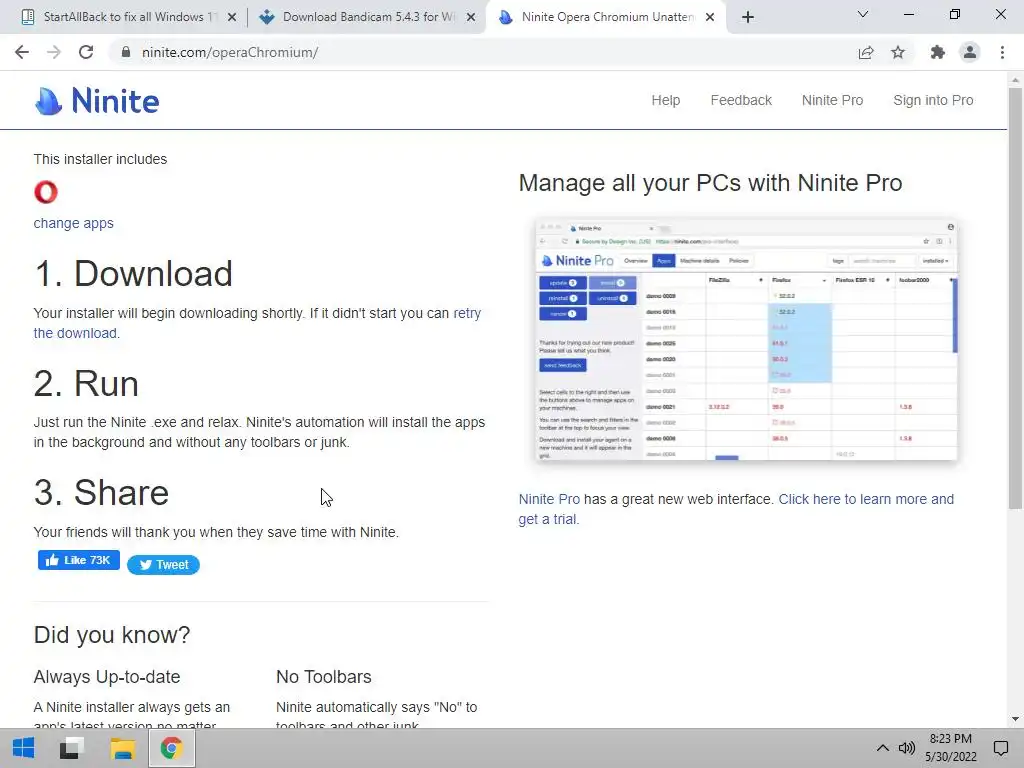Bookmark this page with the star icon
Screen dimensions: 1024x768
898,52
